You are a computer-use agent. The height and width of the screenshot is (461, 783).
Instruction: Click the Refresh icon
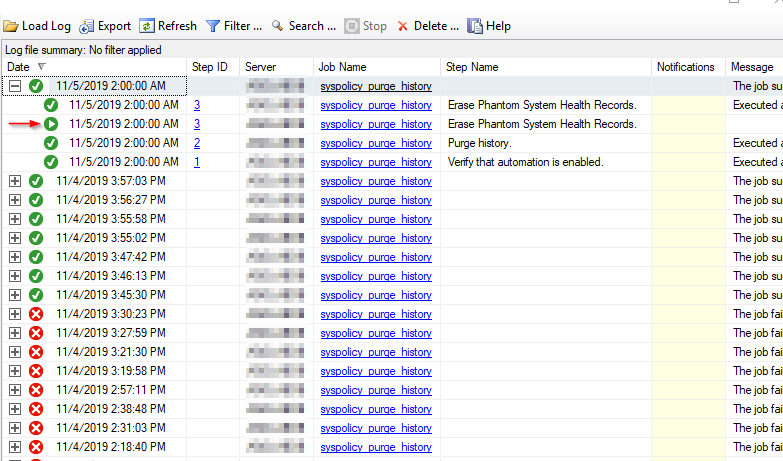147,26
